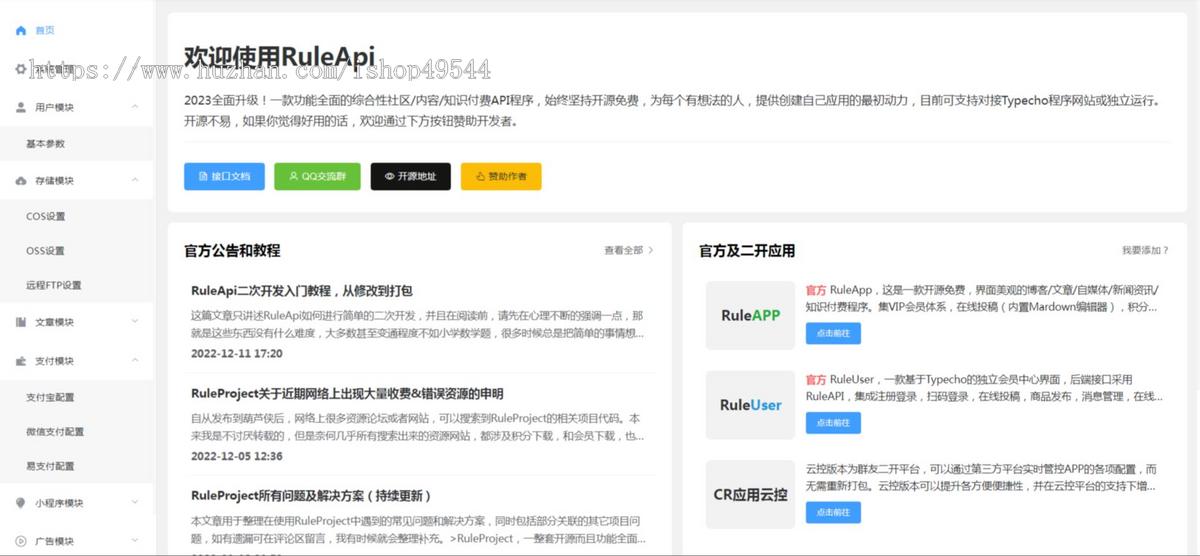The image size is (1200, 556).
Task: Expand the 小程序模块 section chevron
Action: (x=135, y=503)
